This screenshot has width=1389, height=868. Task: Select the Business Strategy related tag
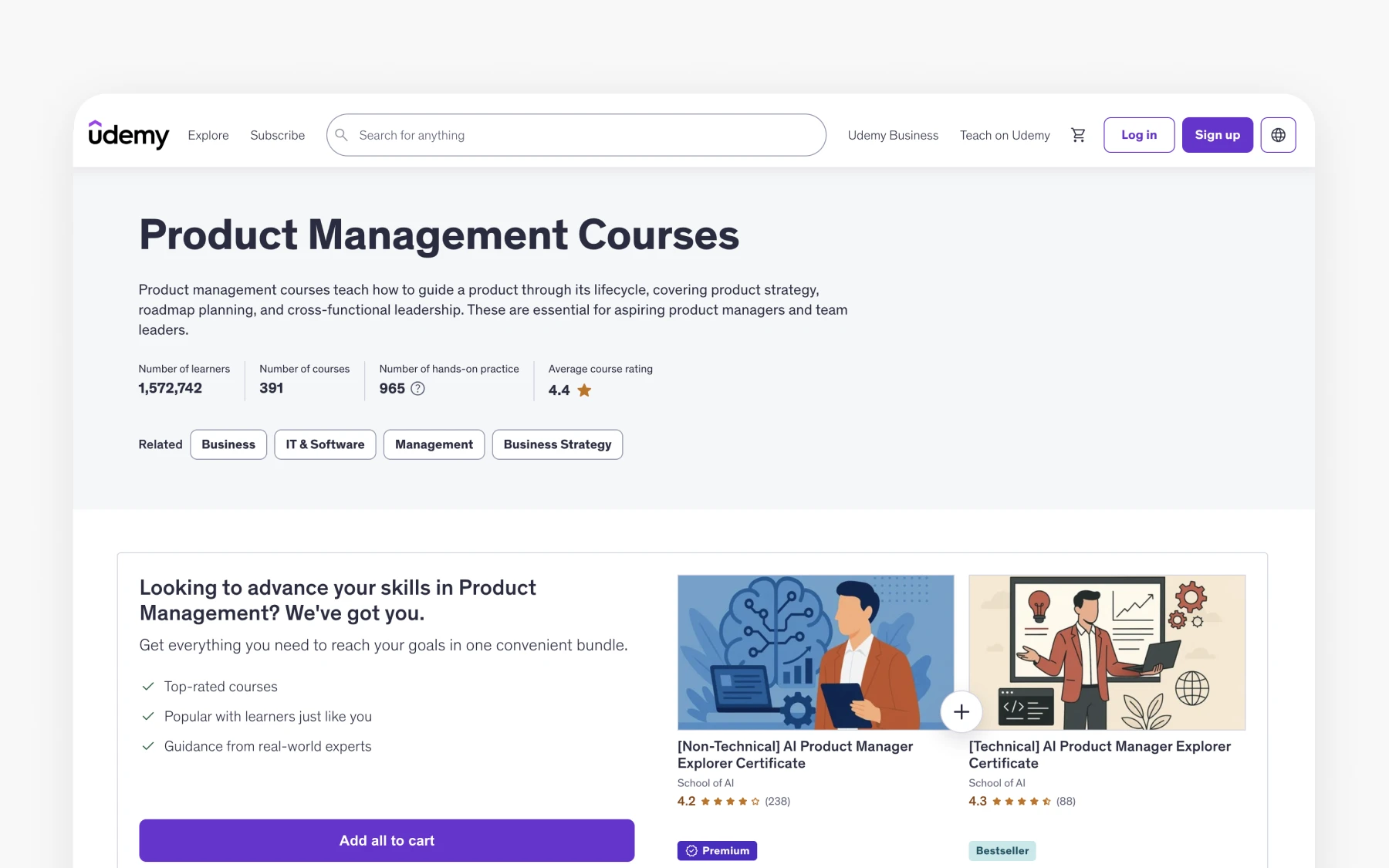point(557,444)
